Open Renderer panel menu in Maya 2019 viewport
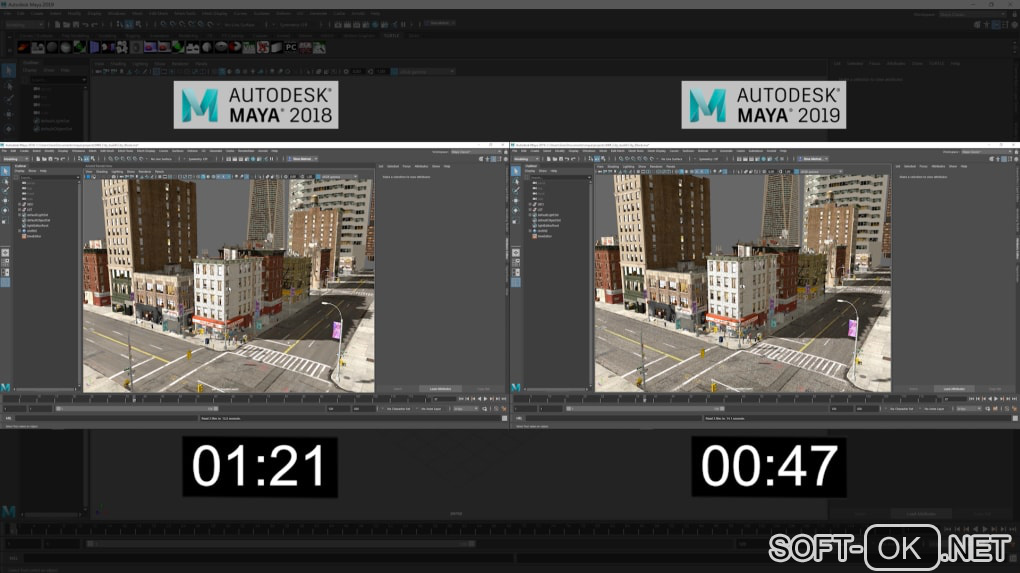The image size is (1020, 573). point(656,167)
